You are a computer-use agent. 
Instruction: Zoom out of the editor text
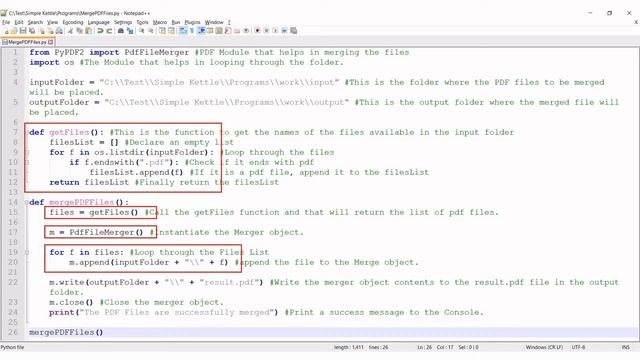[151, 31]
